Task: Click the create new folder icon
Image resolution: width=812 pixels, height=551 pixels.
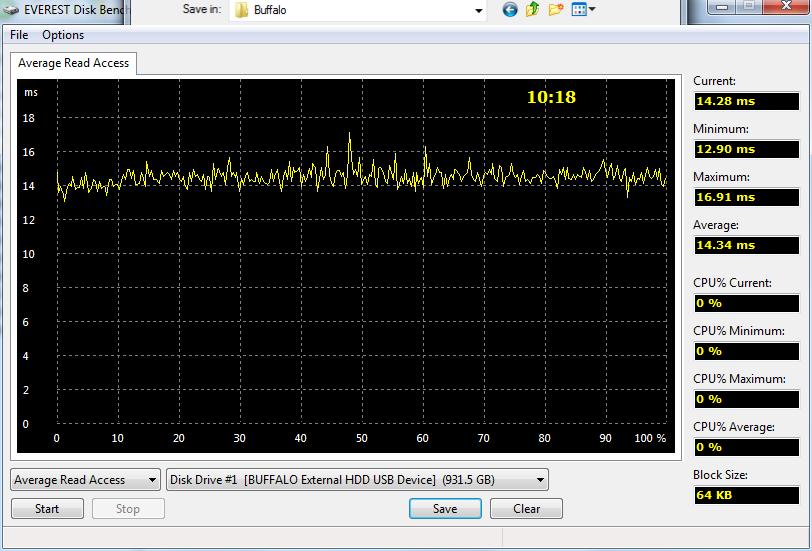Action: coord(555,10)
